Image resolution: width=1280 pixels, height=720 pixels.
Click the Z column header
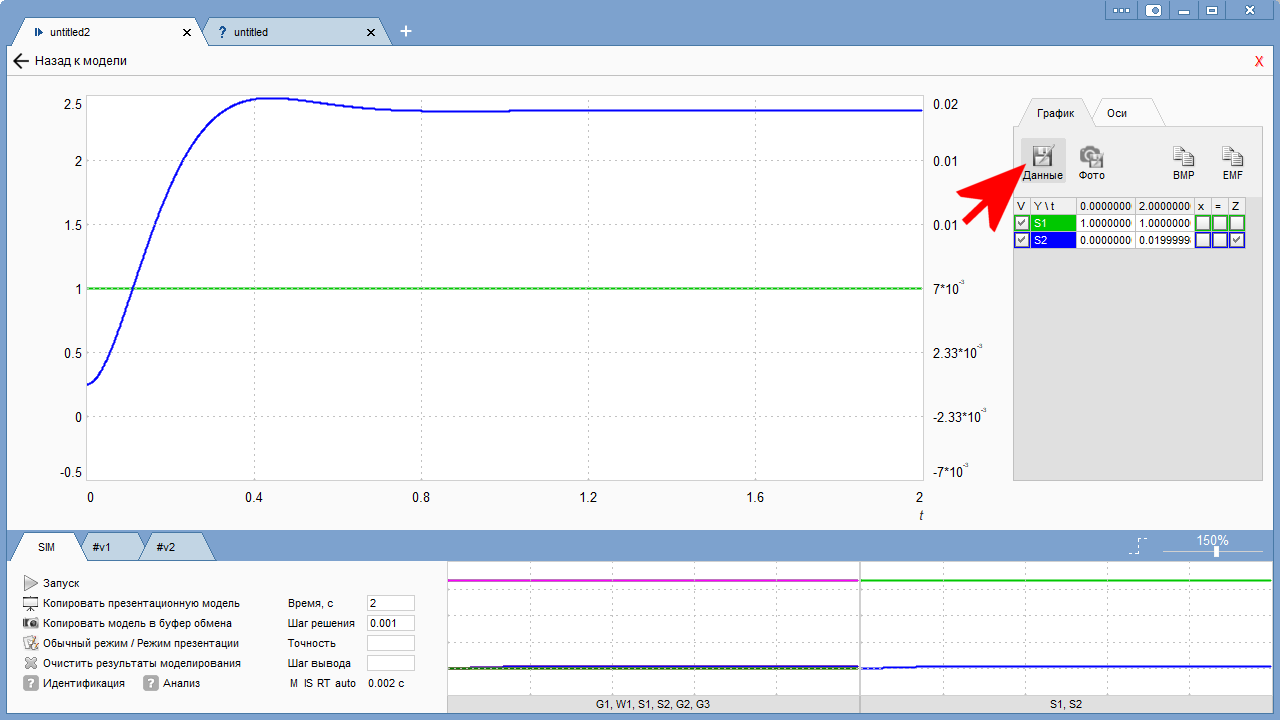(1237, 205)
